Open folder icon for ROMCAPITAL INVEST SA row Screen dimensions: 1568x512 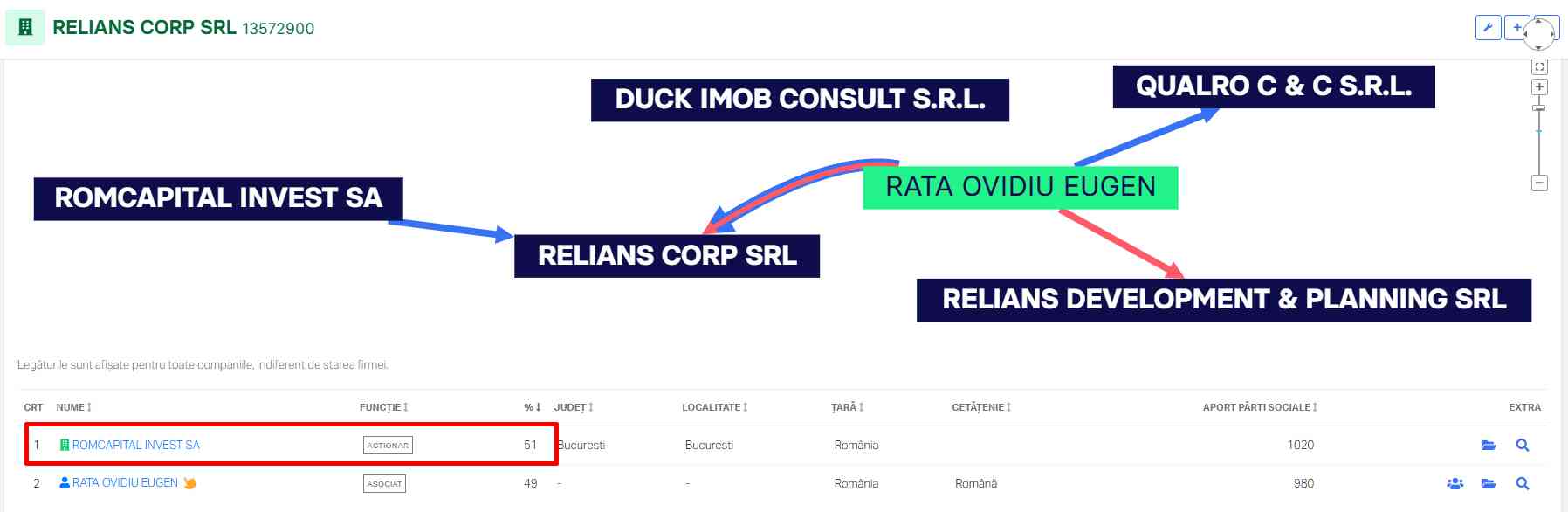point(1489,446)
